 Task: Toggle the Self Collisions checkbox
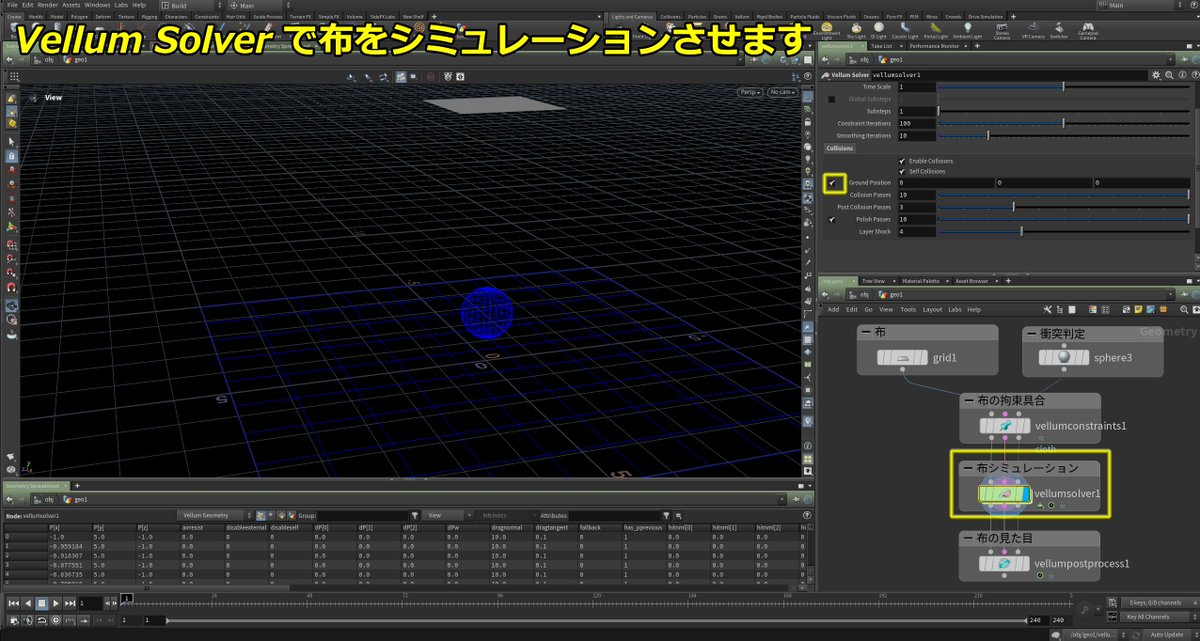(x=902, y=171)
